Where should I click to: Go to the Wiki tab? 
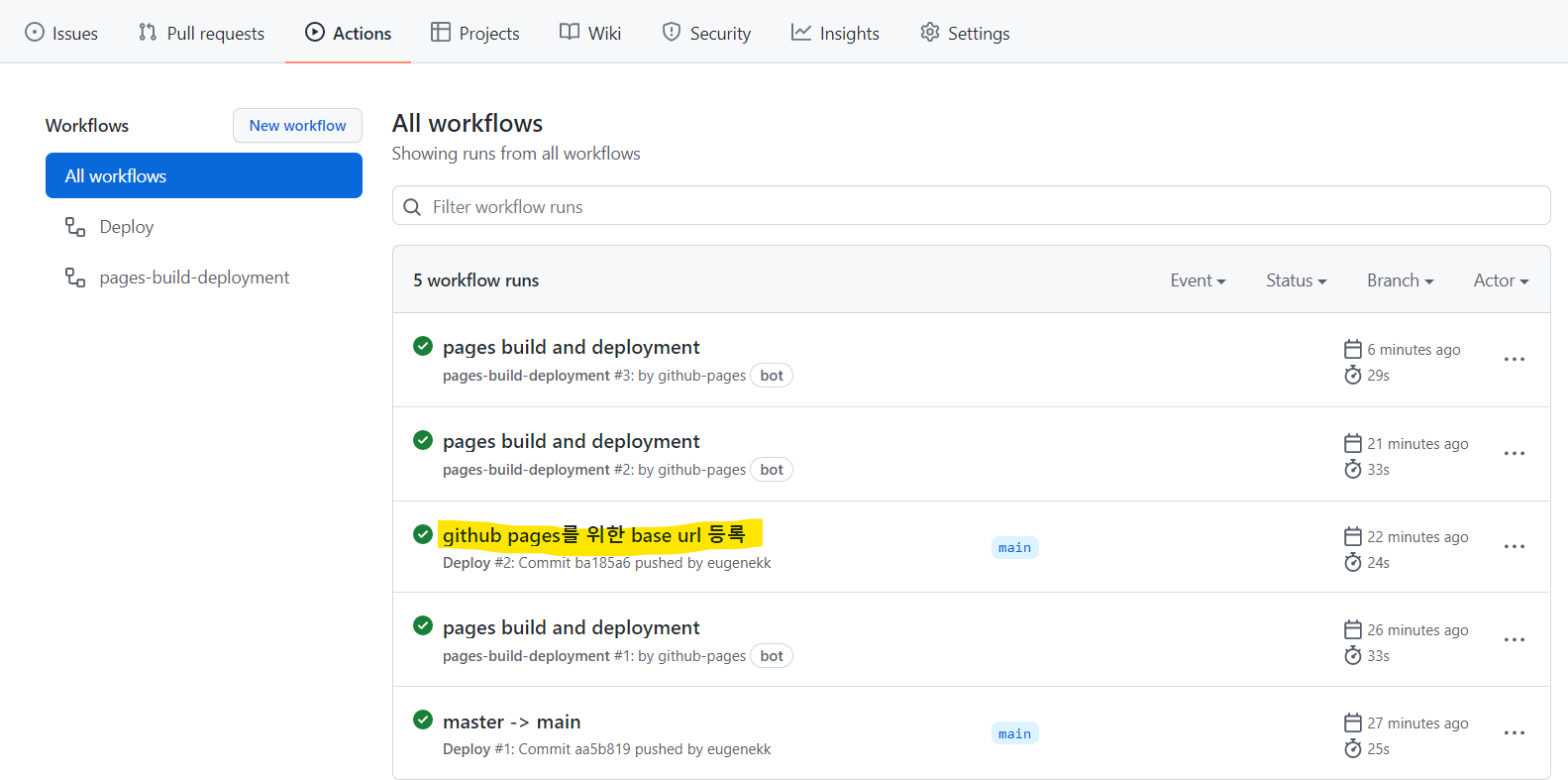pyautogui.click(x=590, y=33)
